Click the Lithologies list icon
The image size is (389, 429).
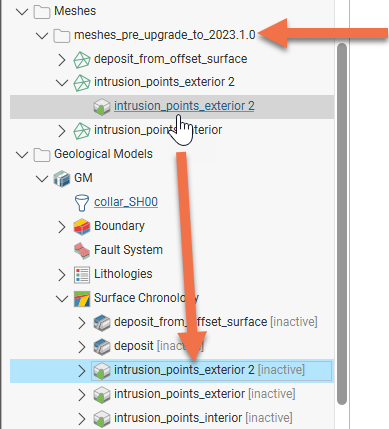(82, 275)
